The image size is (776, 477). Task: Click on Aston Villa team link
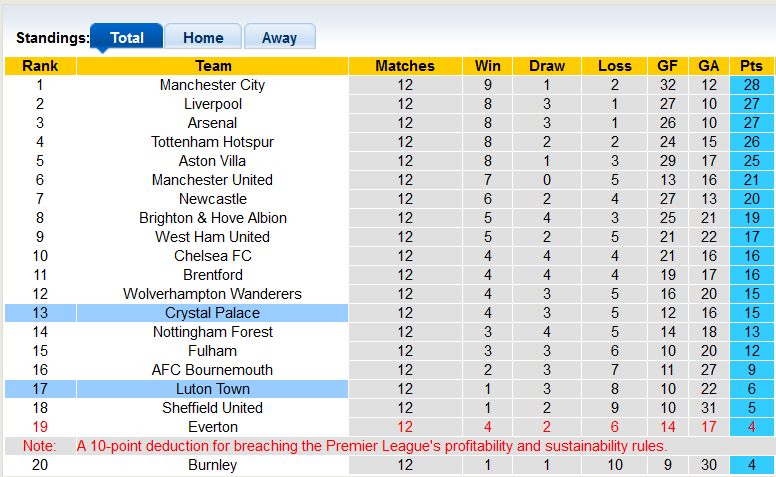pos(212,161)
